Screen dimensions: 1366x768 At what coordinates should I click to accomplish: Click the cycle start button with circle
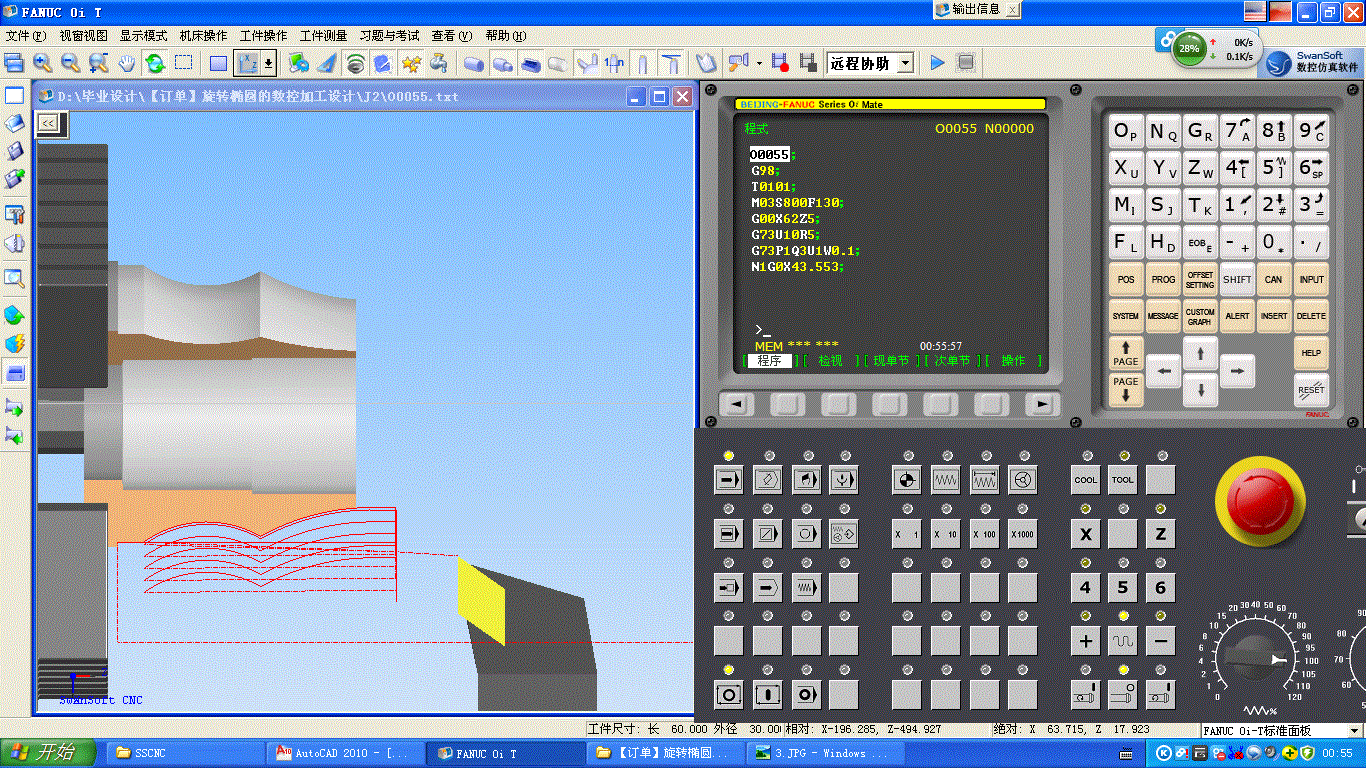click(x=728, y=694)
